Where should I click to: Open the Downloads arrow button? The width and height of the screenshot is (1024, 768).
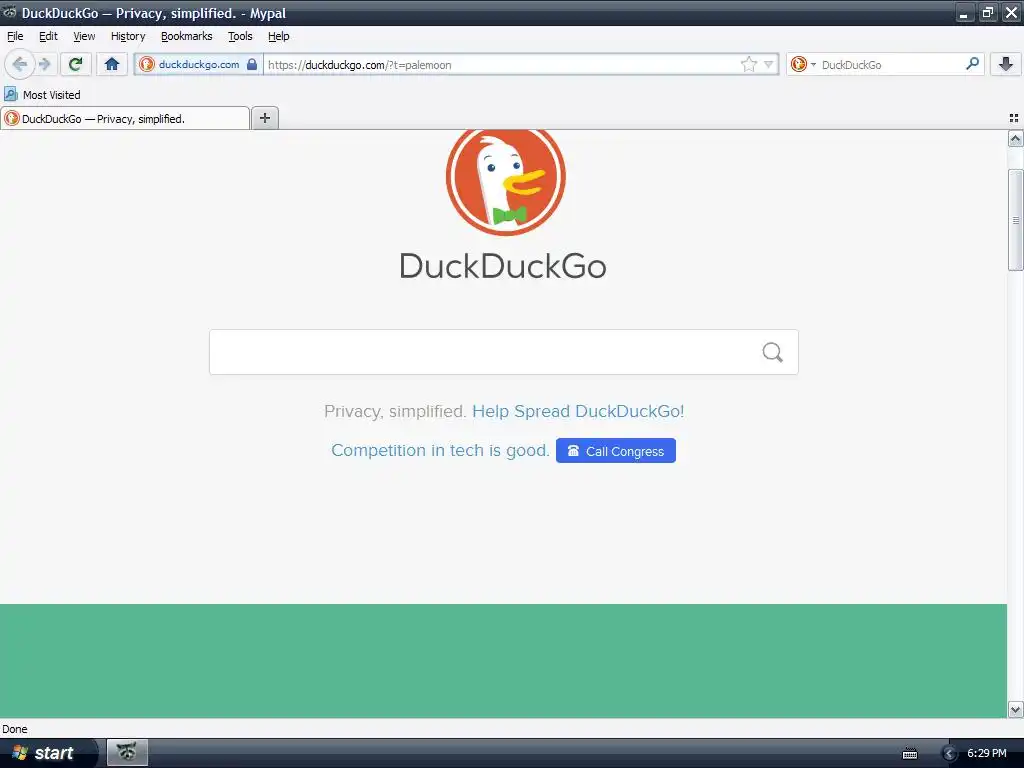(1006, 64)
